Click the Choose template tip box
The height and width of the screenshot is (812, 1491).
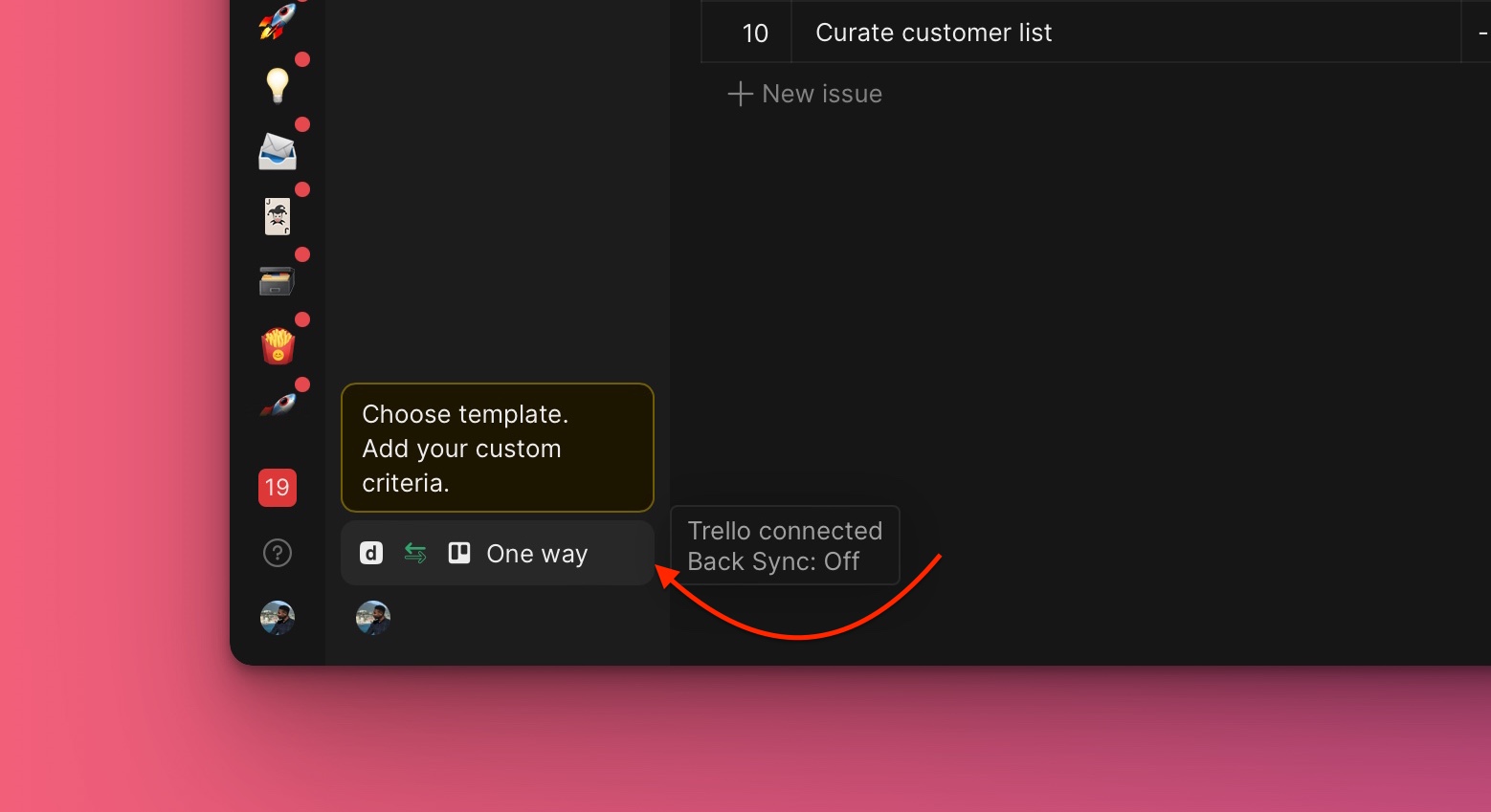point(498,448)
